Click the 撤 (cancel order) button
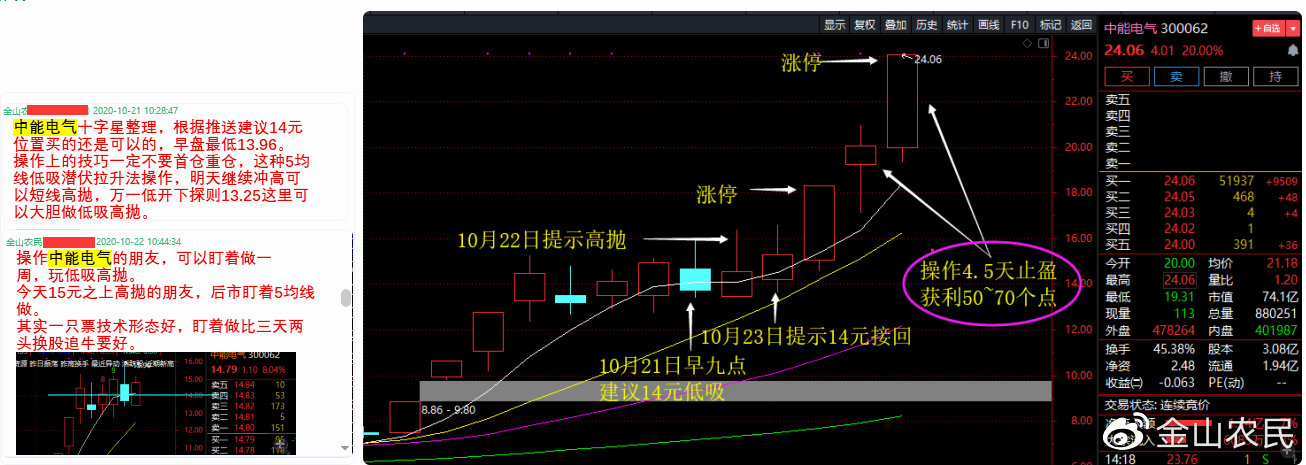Screen dimensions: 1306x465 (1226, 77)
